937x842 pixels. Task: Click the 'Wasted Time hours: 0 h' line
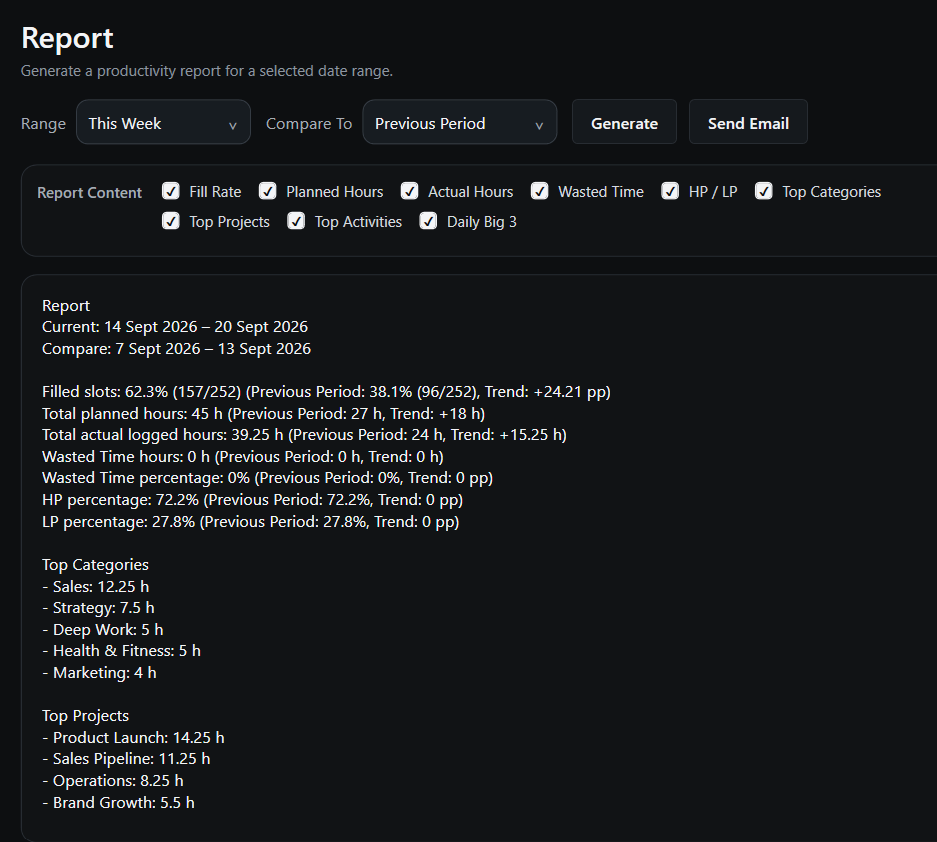(x=243, y=457)
